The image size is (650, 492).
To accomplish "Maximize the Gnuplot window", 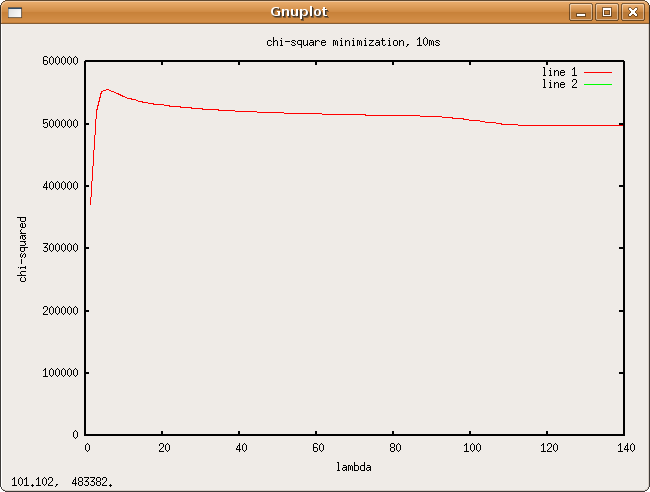I will [606, 12].
